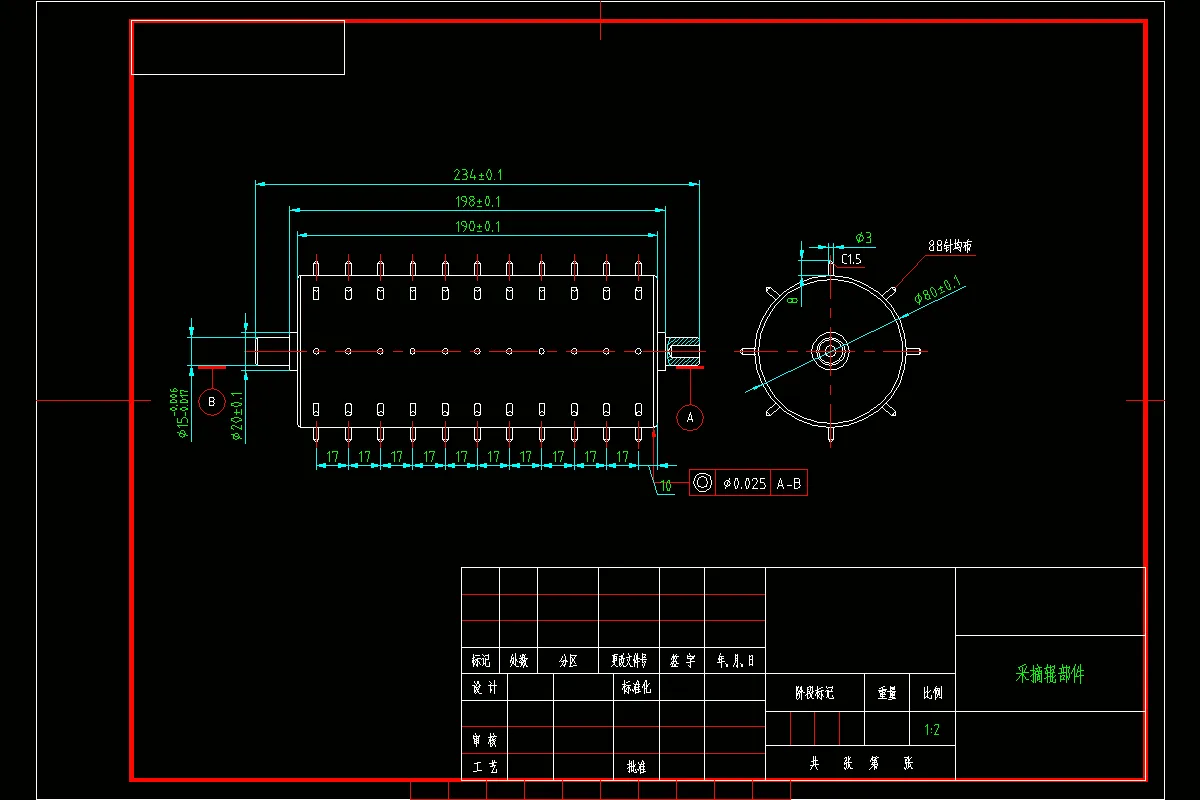Select the 共 张 第 张 sheet count row

coord(860,763)
